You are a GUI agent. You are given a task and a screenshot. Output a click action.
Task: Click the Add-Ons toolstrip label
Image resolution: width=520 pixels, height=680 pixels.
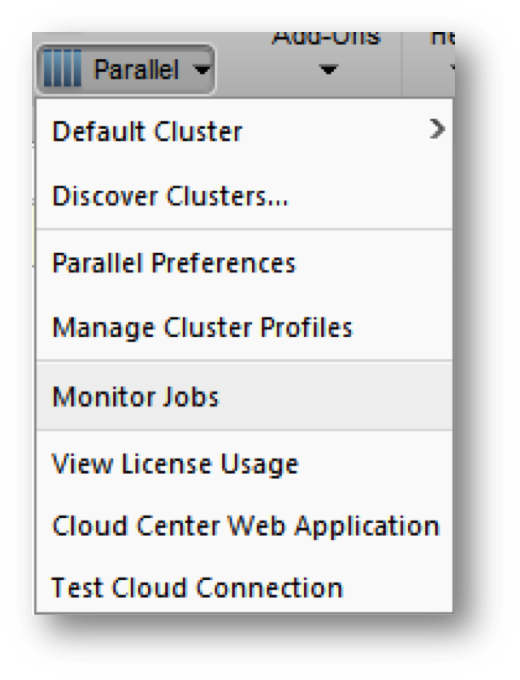point(326,38)
